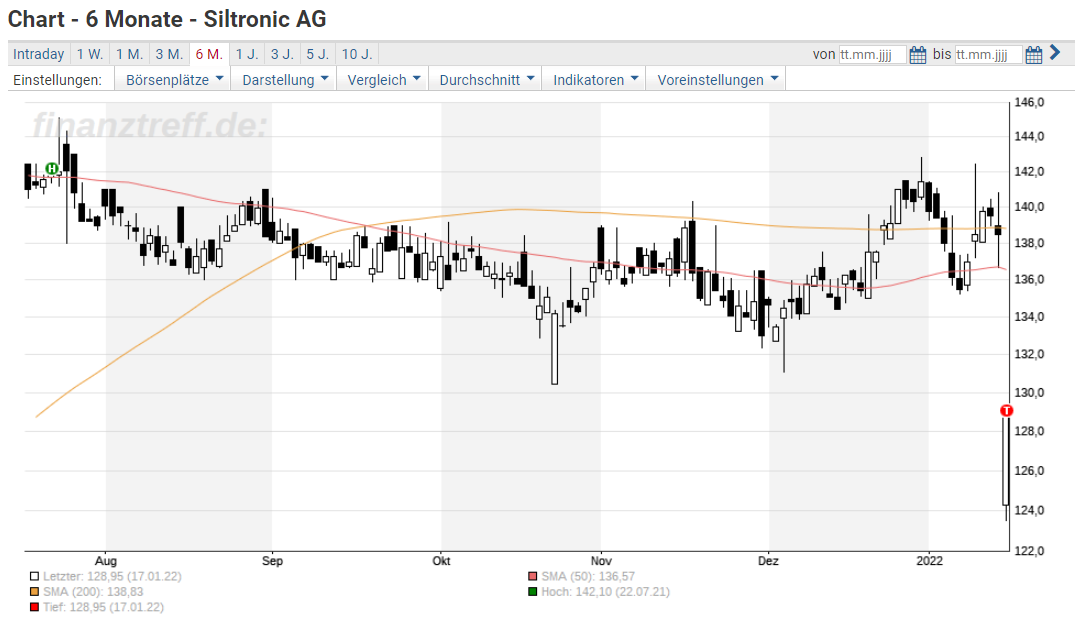Click the '2022' x-axis label
1084x620 pixels.
click(x=929, y=561)
